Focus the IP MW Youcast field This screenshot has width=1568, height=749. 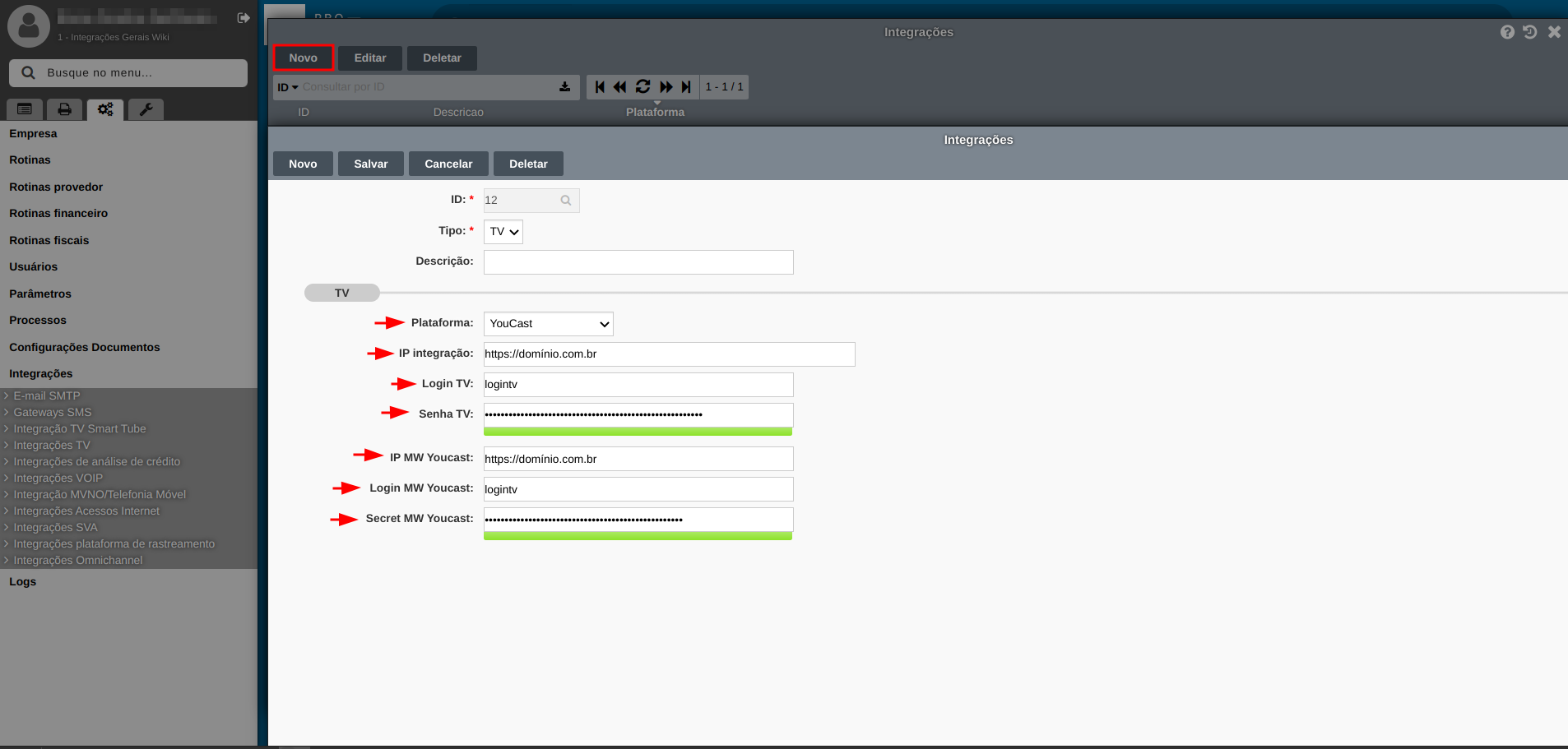(x=638, y=459)
